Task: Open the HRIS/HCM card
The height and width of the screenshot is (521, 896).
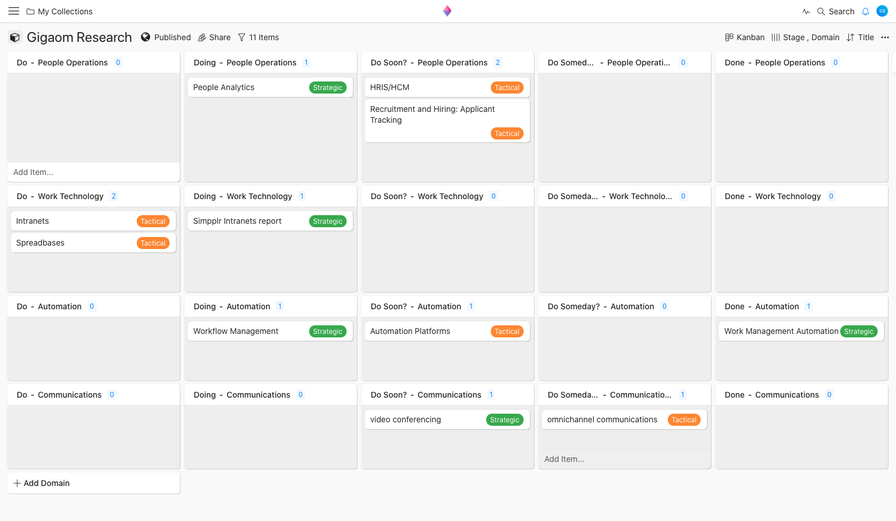Action: pyautogui.click(x=447, y=87)
